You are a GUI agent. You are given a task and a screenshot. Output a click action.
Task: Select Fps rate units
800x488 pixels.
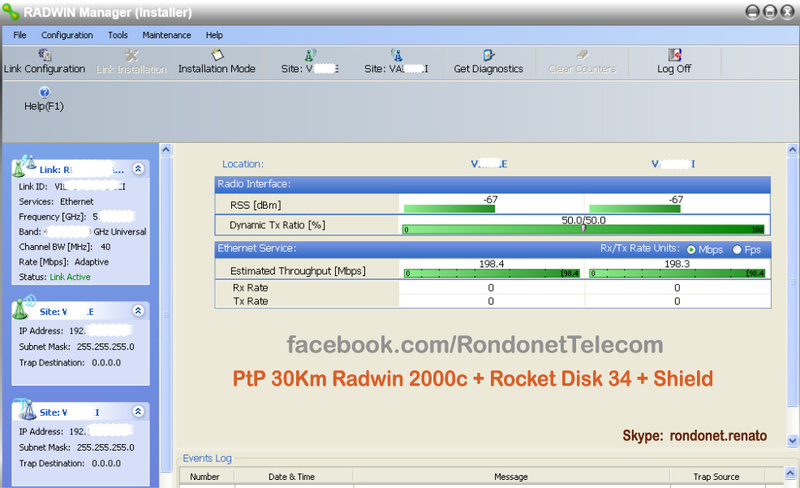tap(737, 250)
